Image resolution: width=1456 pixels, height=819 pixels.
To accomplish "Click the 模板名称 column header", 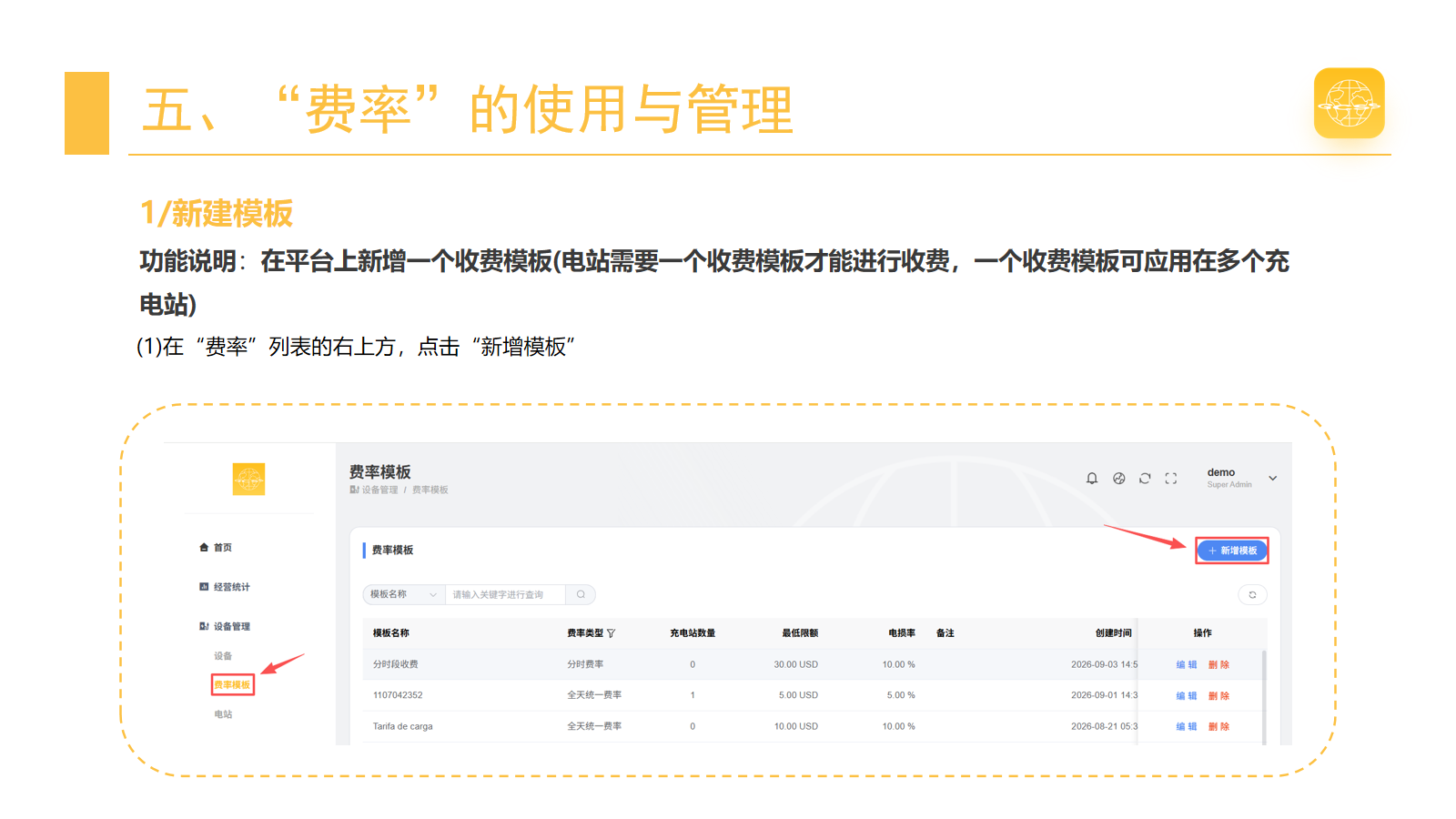I will pyautogui.click(x=391, y=633).
